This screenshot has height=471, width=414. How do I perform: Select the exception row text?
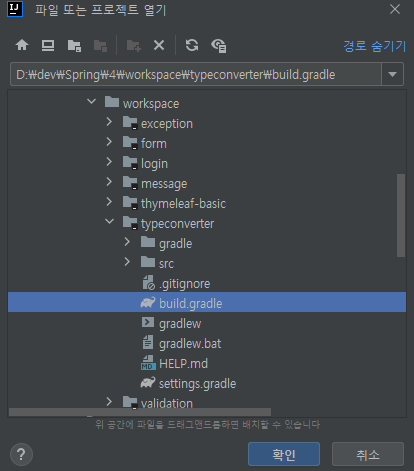point(167,124)
